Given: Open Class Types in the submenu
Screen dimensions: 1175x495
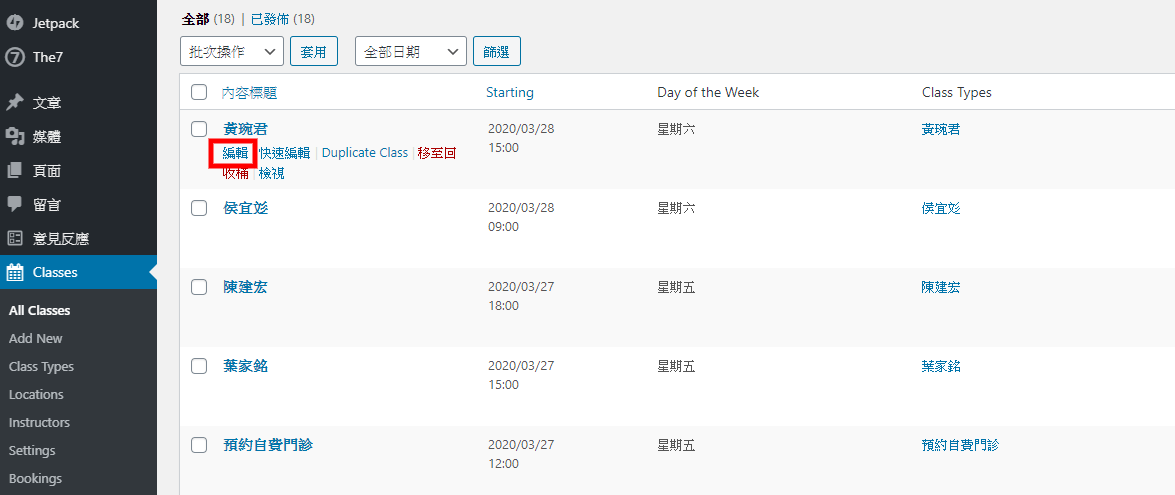Looking at the screenshot, I should click(x=41, y=366).
